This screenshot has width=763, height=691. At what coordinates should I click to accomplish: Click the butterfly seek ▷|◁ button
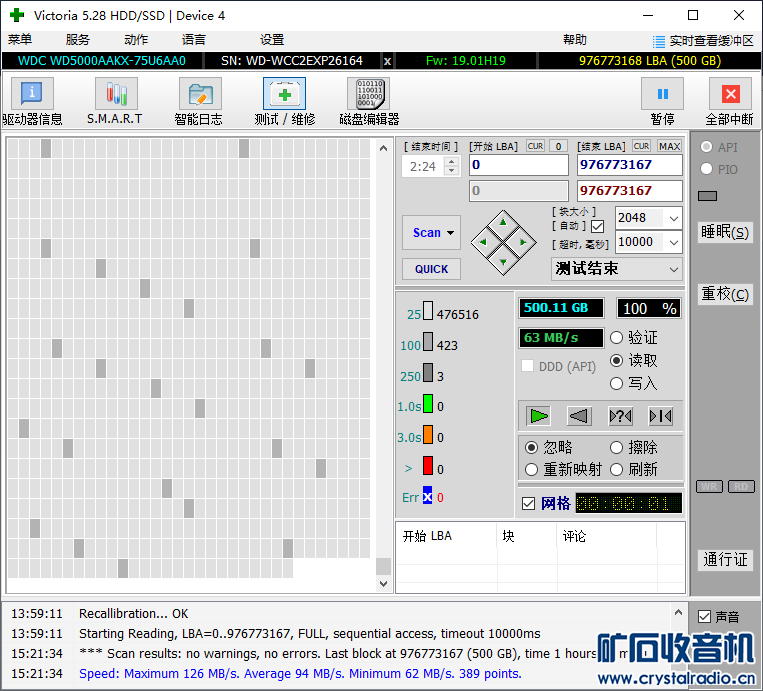[x=661, y=416]
